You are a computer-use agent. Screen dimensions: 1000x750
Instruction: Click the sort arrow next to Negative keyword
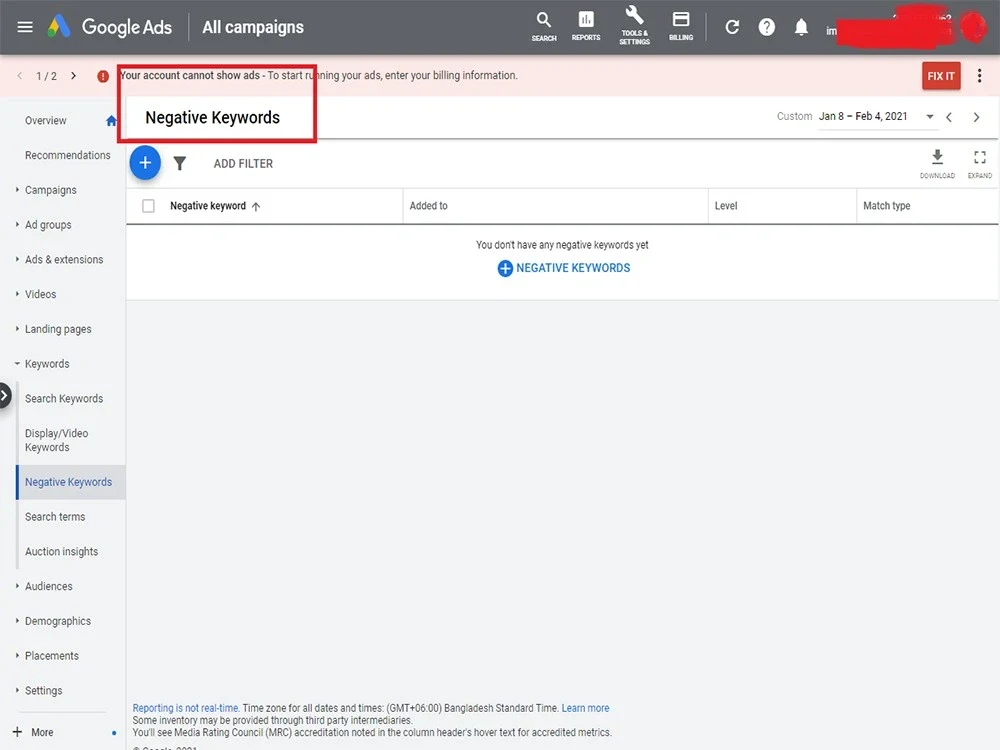pos(256,206)
